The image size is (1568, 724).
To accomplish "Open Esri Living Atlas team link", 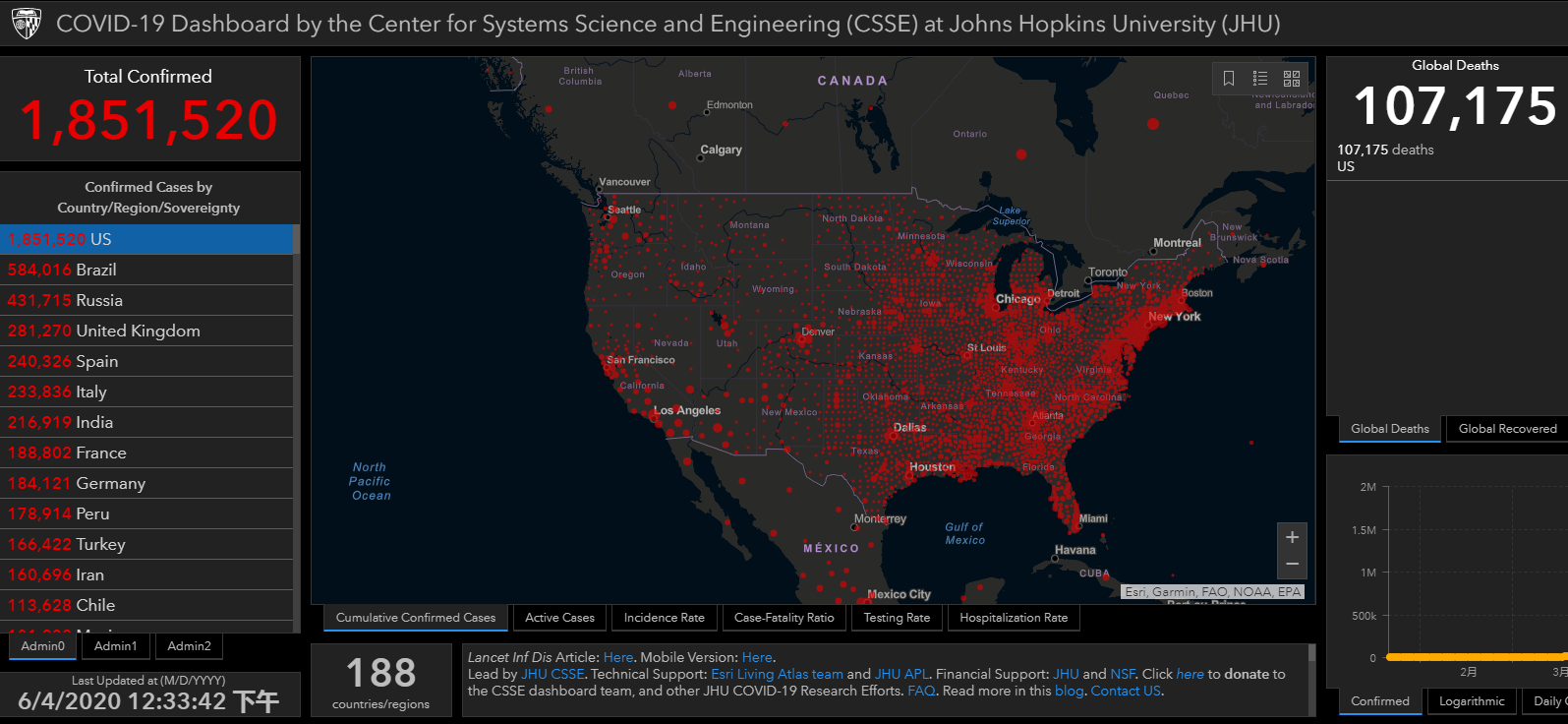I will [777, 674].
